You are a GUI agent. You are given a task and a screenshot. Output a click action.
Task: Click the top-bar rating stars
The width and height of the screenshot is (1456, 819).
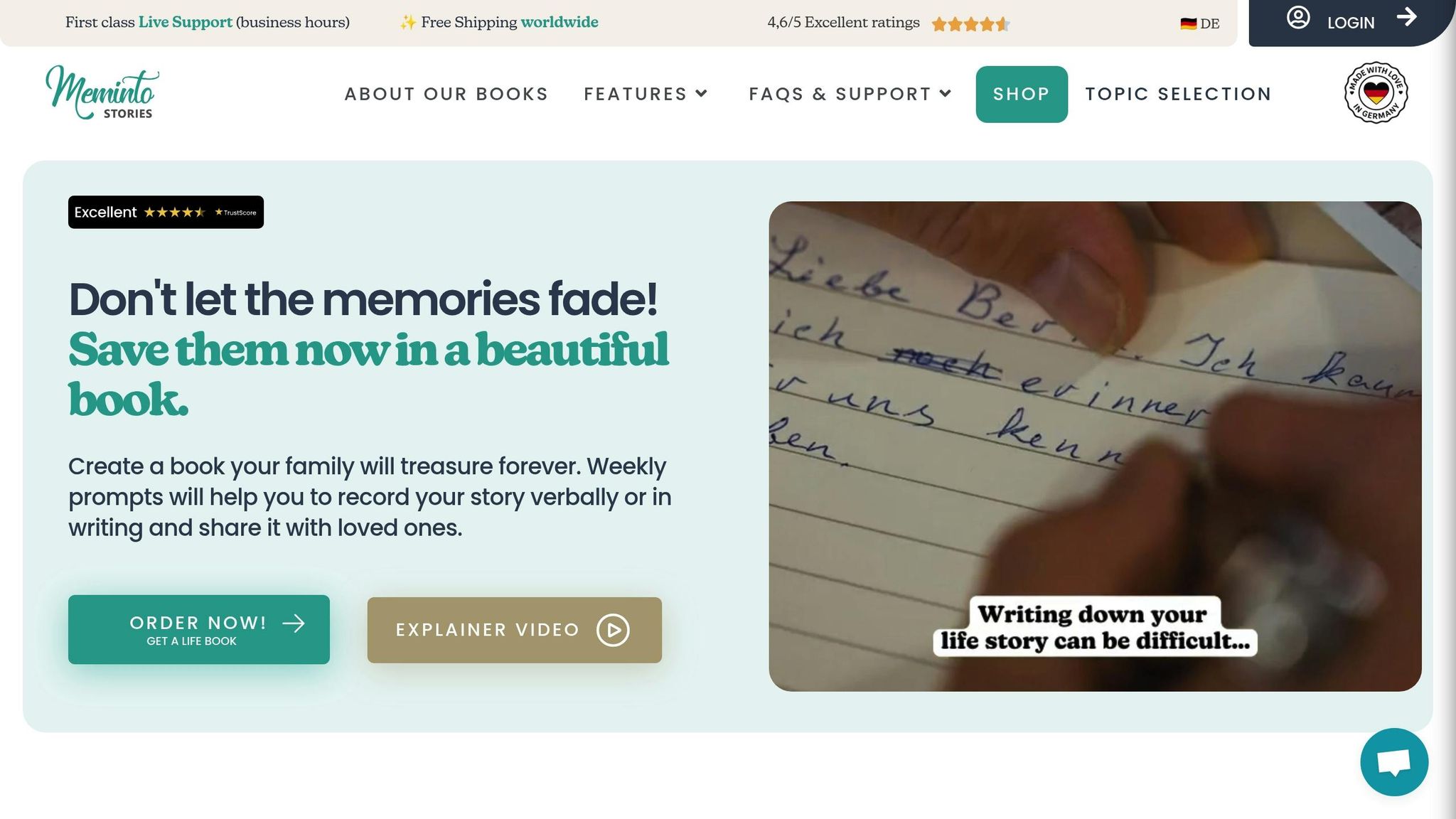(970, 24)
